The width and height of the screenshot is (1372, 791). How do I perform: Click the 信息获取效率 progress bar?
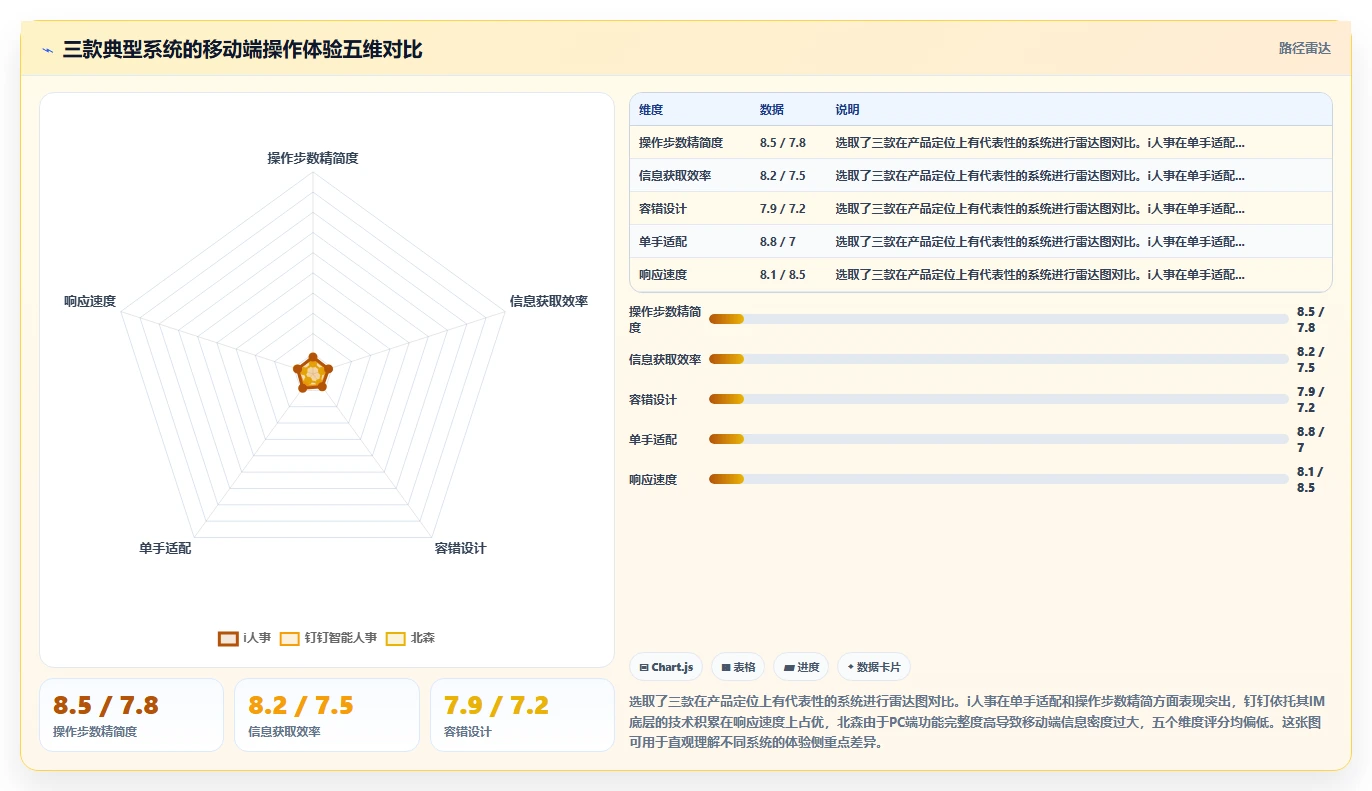(998, 359)
